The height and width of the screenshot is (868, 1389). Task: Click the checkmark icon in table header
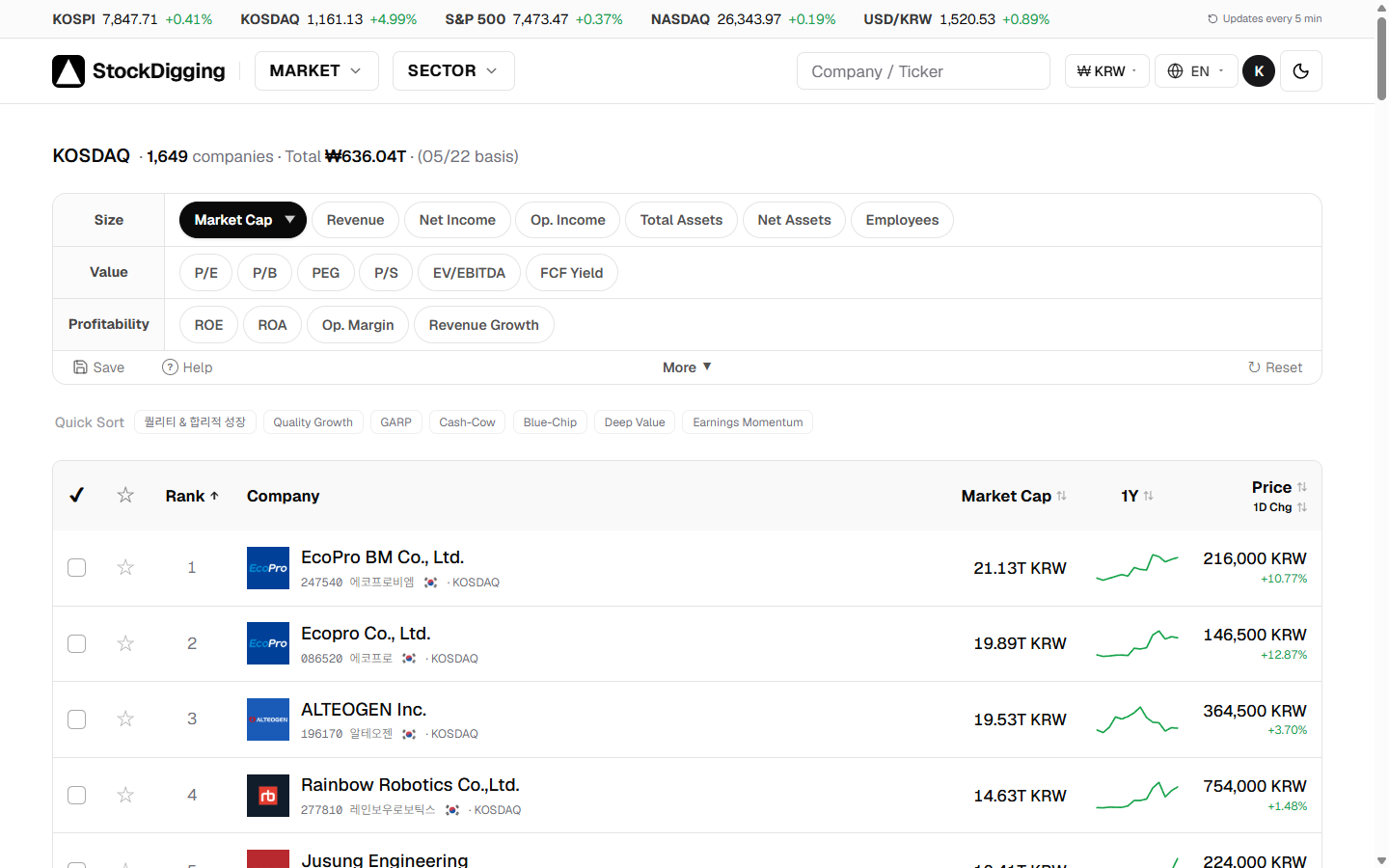click(76, 495)
